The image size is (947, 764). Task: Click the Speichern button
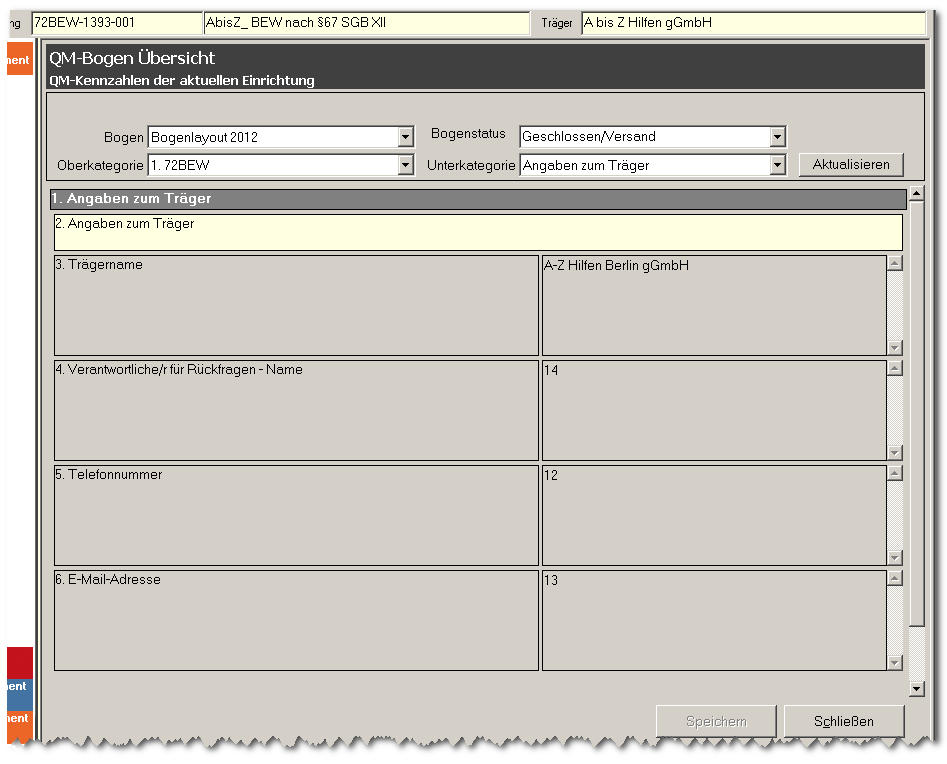pos(715,721)
